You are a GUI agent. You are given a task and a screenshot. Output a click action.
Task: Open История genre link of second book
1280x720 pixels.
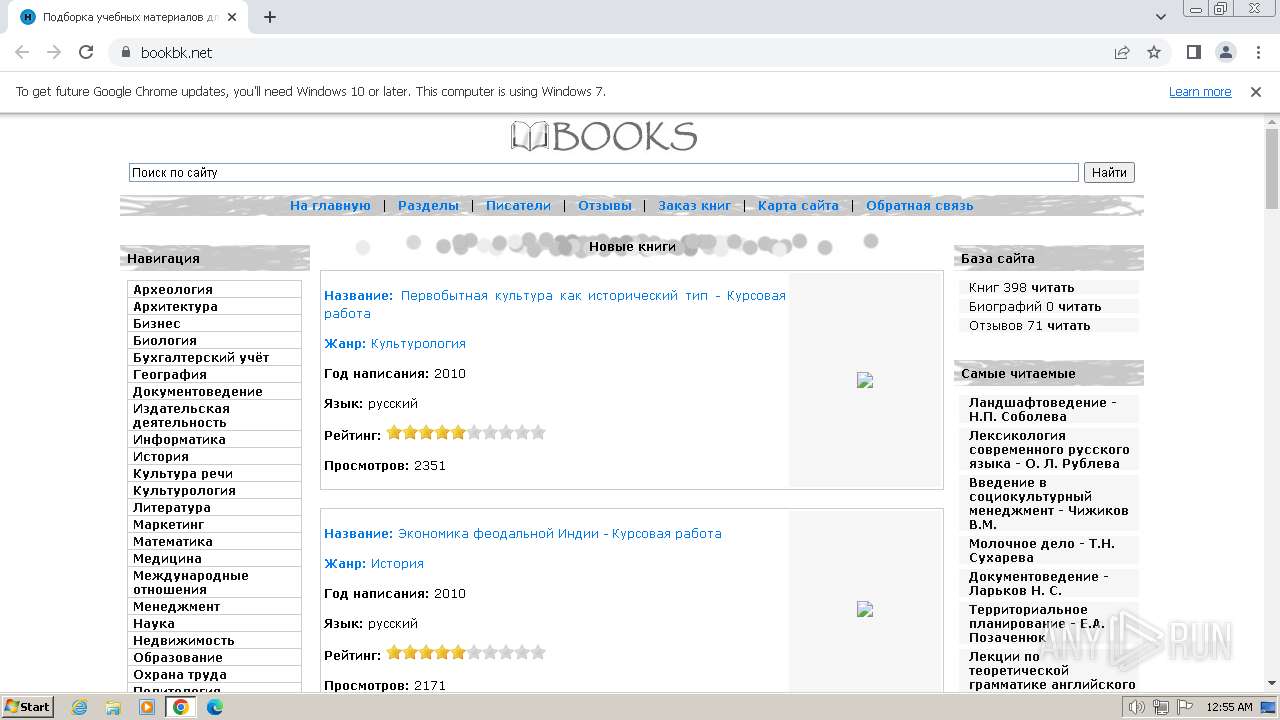397,563
